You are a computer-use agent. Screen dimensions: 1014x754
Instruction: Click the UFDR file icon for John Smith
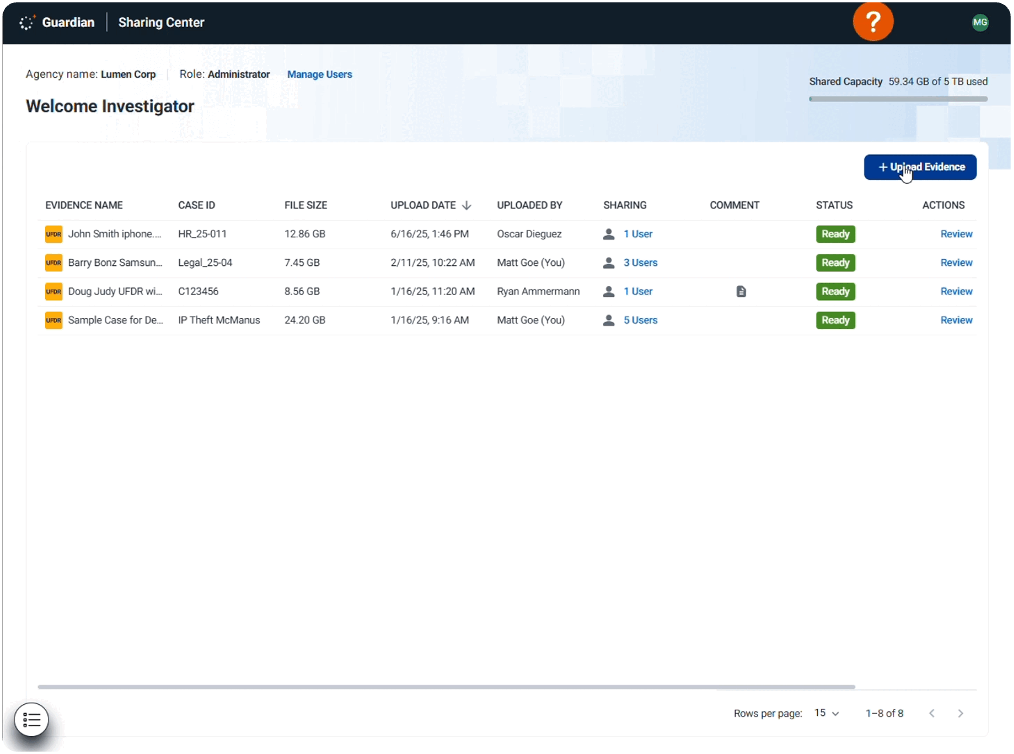(53, 234)
